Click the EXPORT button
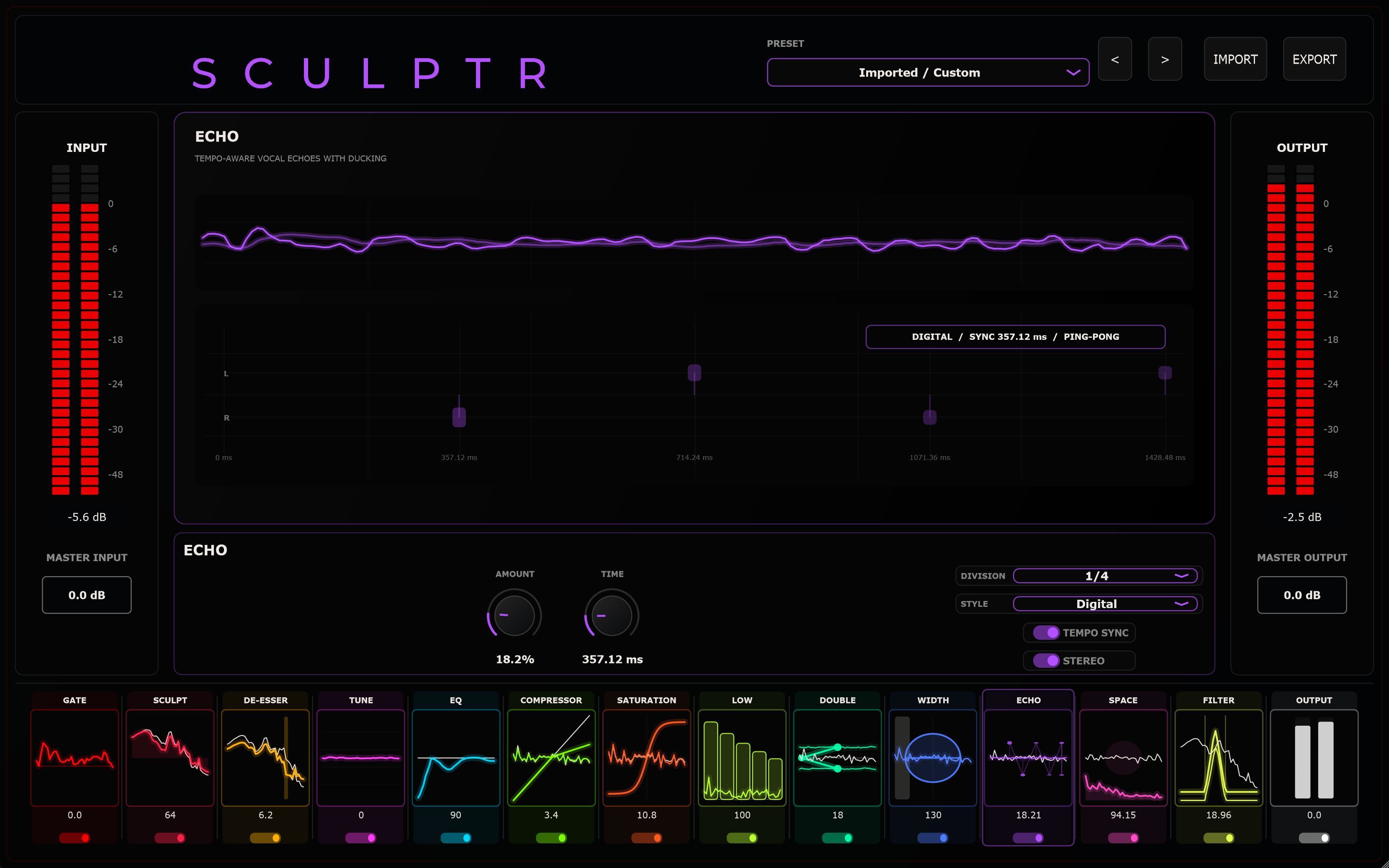1389x868 pixels. 1314,59
